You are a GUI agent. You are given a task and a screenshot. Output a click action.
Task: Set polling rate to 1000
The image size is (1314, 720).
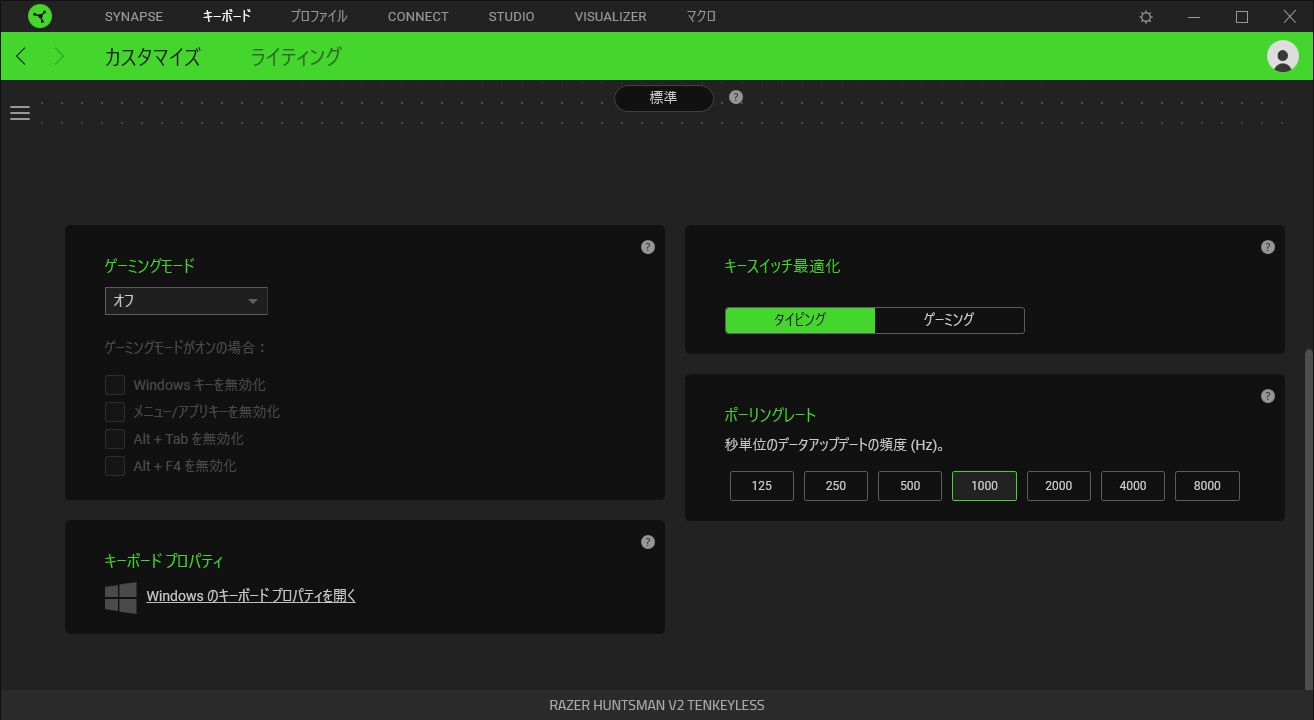[984, 486]
